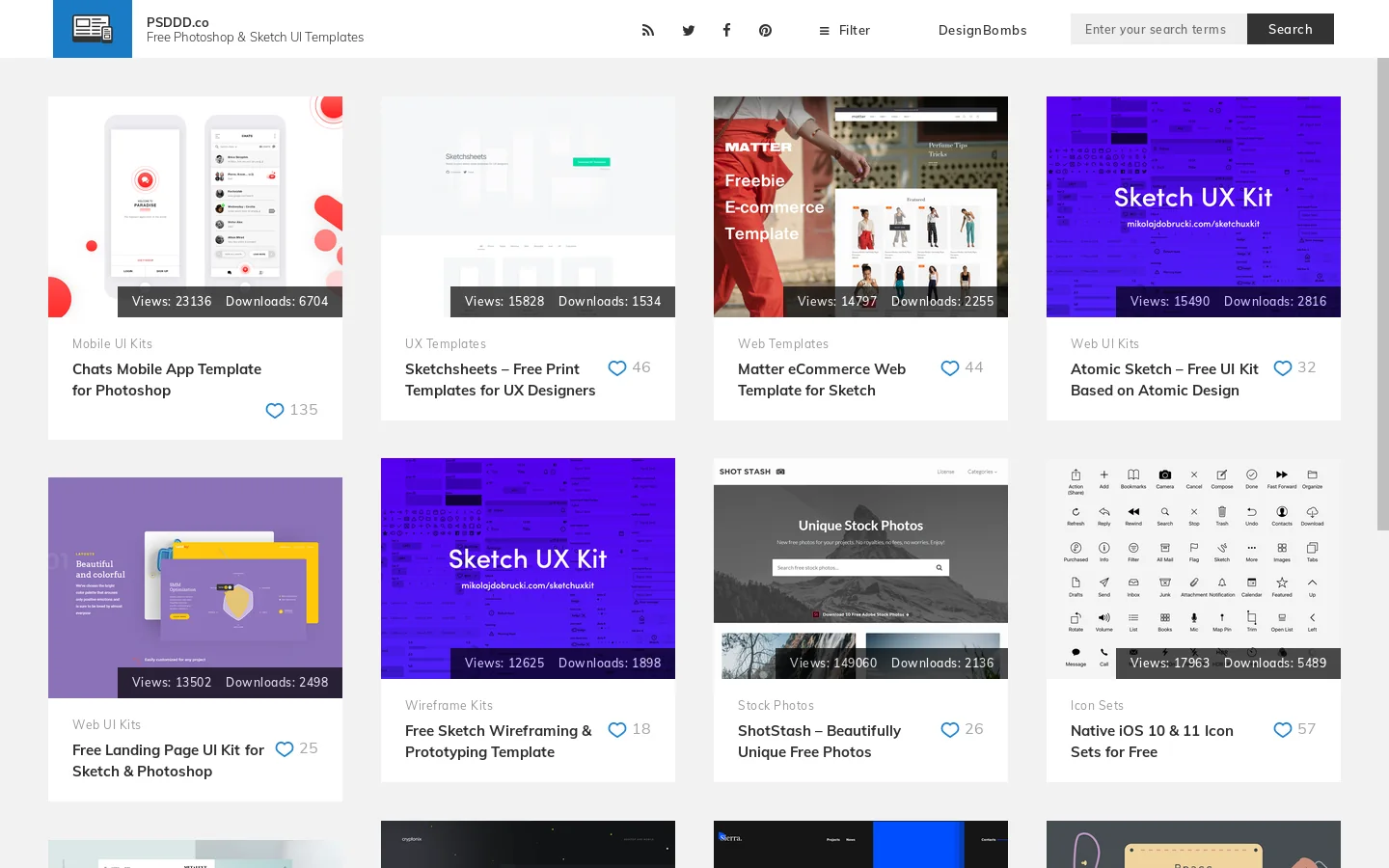Image resolution: width=1389 pixels, height=868 pixels.
Task: Click Views: 149060 on ShotStash card
Action: pos(833,663)
